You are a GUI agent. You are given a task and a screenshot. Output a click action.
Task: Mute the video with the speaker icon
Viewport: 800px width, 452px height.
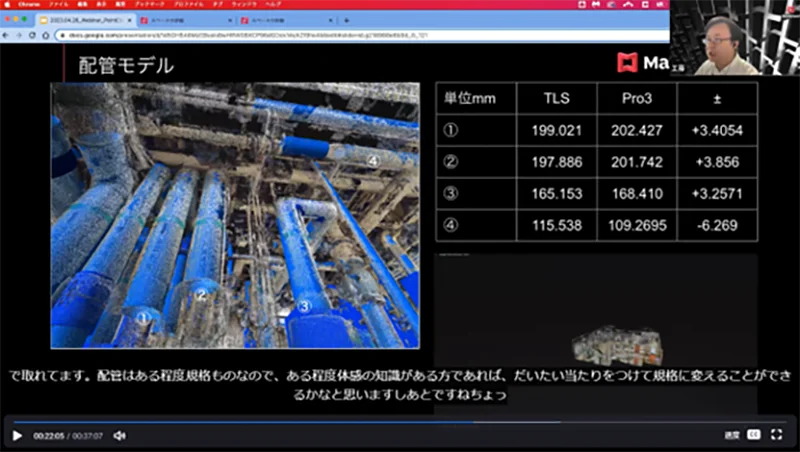click(x=119, y=435)
